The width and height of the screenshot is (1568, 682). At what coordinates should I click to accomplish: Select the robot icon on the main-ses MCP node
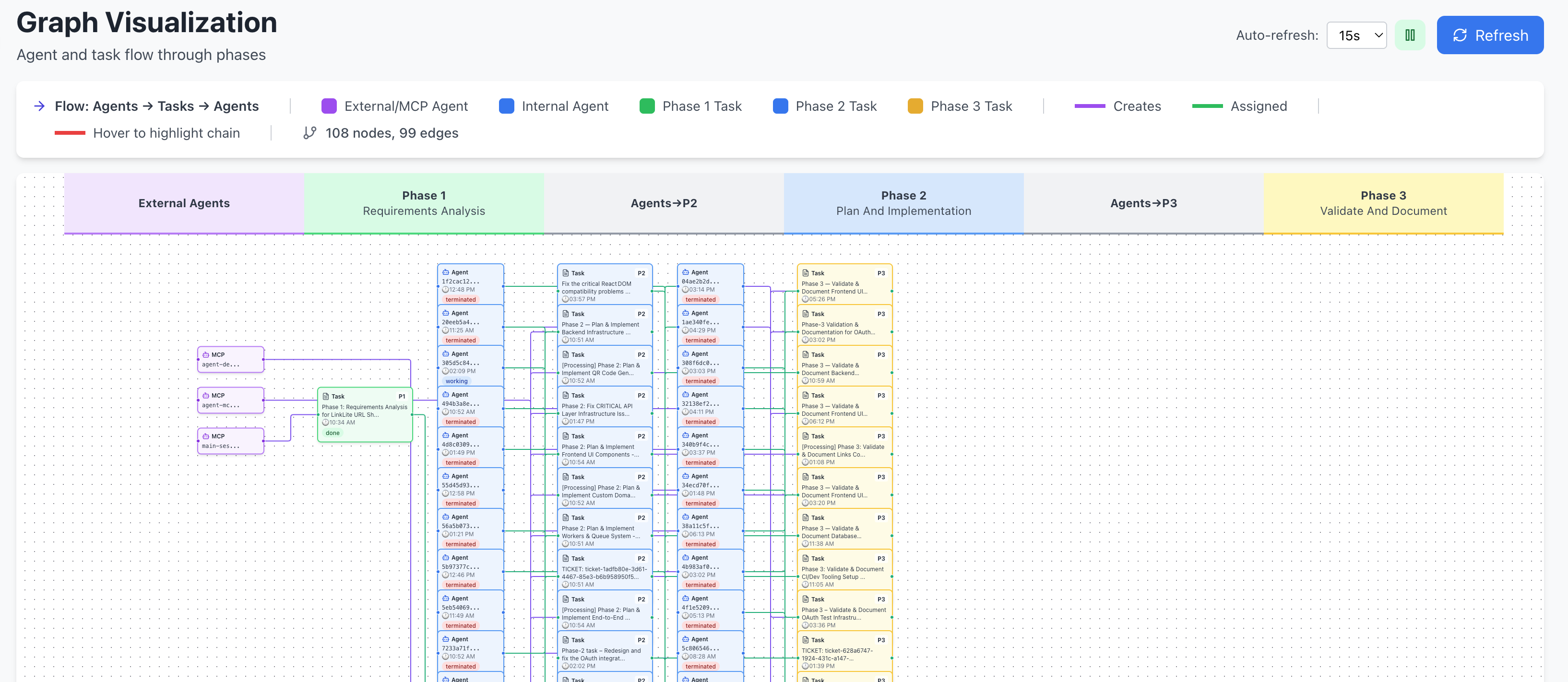pyautogui.click(x=206, y=435)
